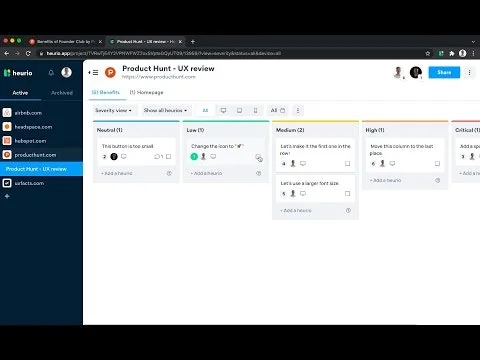Collapse the sidebar with the hamburger arrow icon

tap(93, 72)
